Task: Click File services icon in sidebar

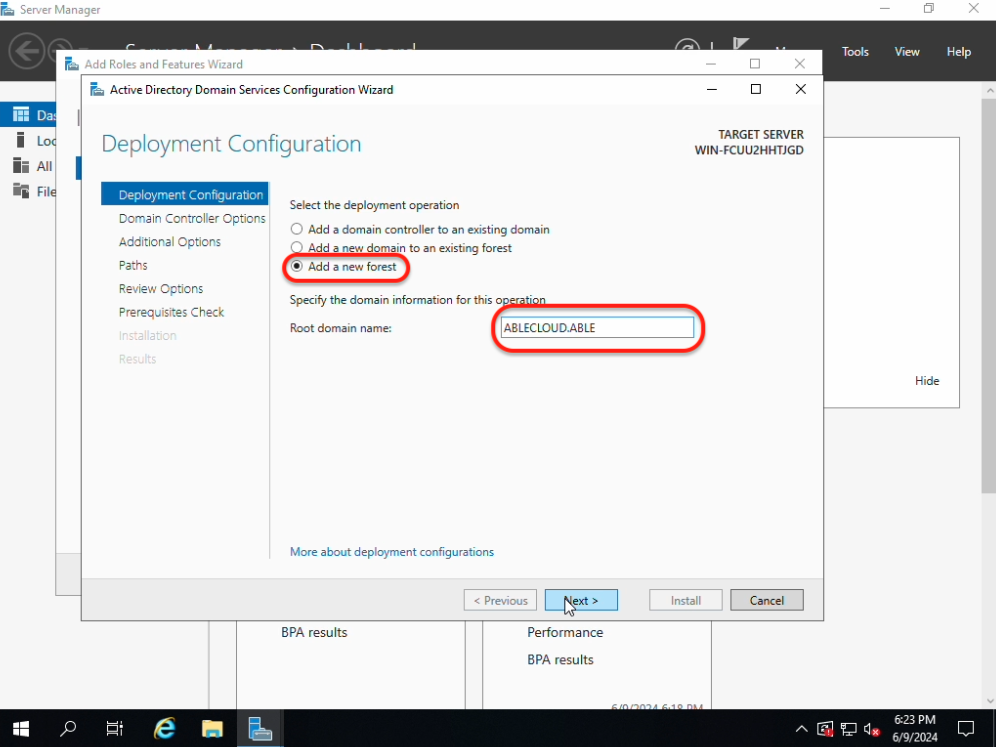Action: coord(21,191)
